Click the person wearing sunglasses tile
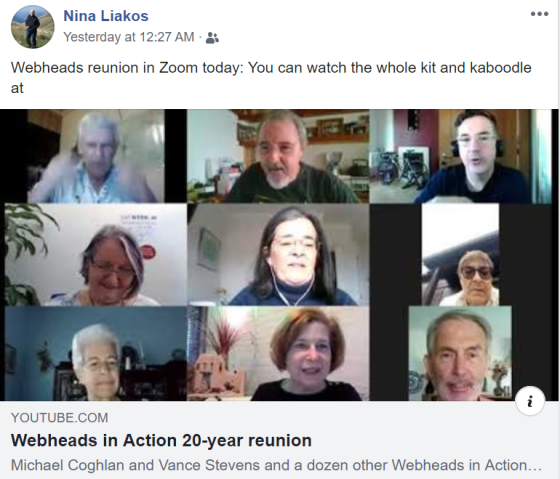Viewport: 560px width, 479px height. (x=460, y=255)
